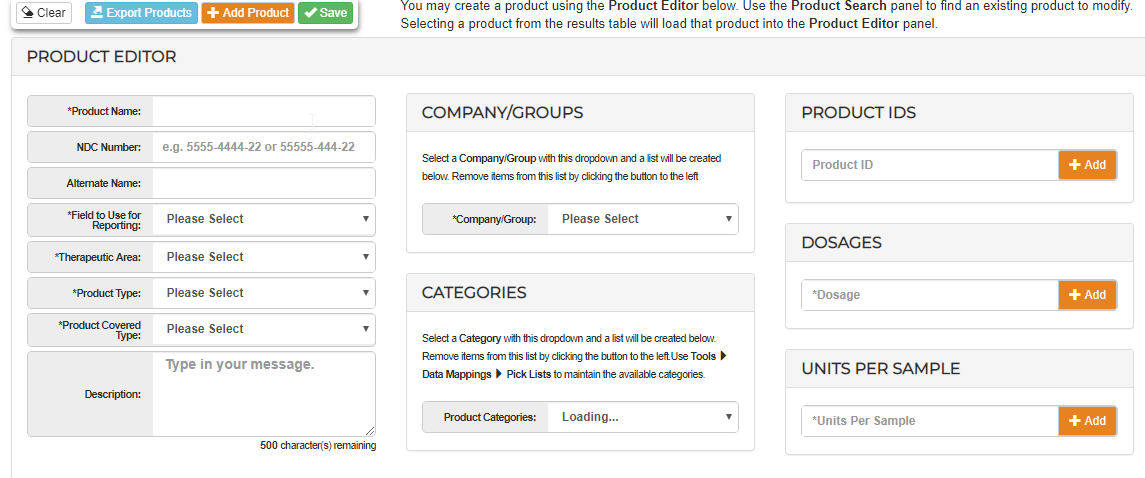1145x478 pixels.
Task: Click the Description message text area
Action: pyautogui.click(x=264, y=394)
